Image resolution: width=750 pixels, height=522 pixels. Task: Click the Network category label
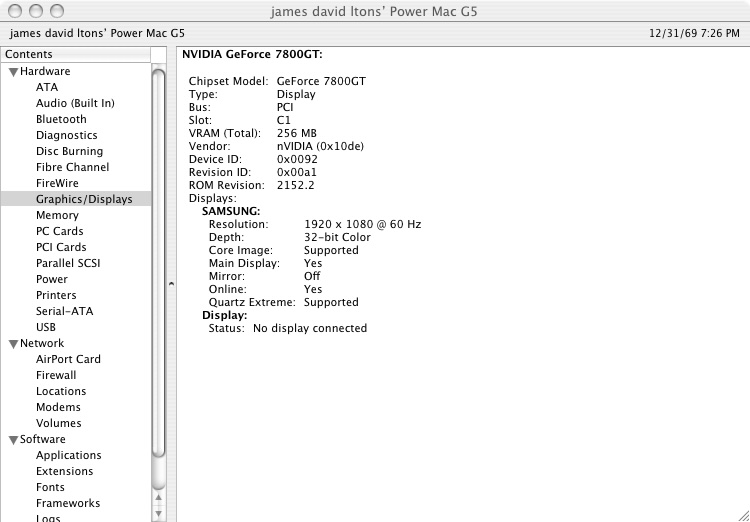click(x=42, y=344)
